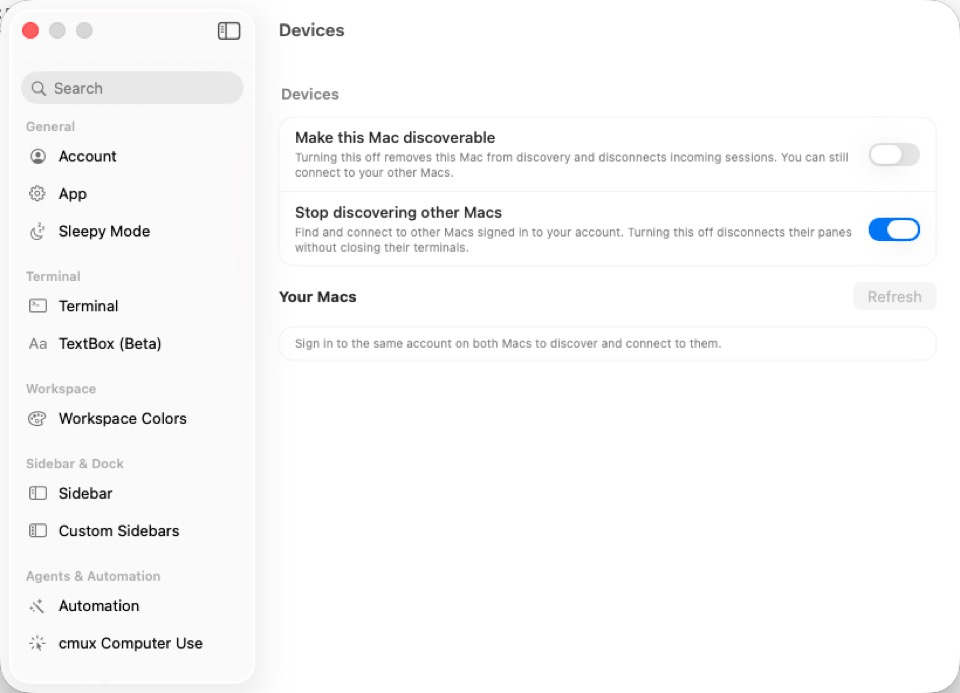Click the Devices window title
Image resolution: width=960 pixels, height=693 pixels.
click(312, 31)
